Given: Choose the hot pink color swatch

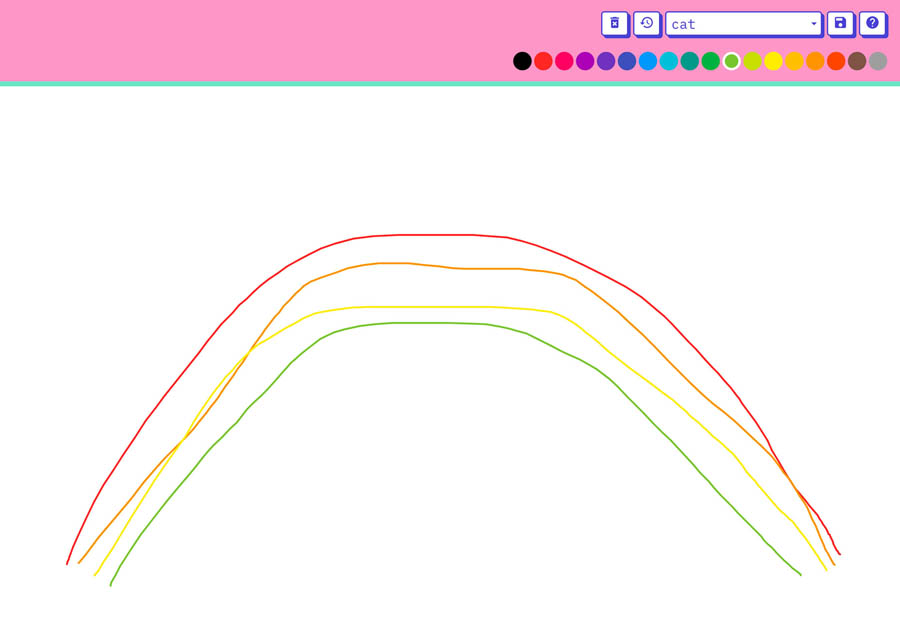Looking at the screenshot, I should tap(564, 61).
